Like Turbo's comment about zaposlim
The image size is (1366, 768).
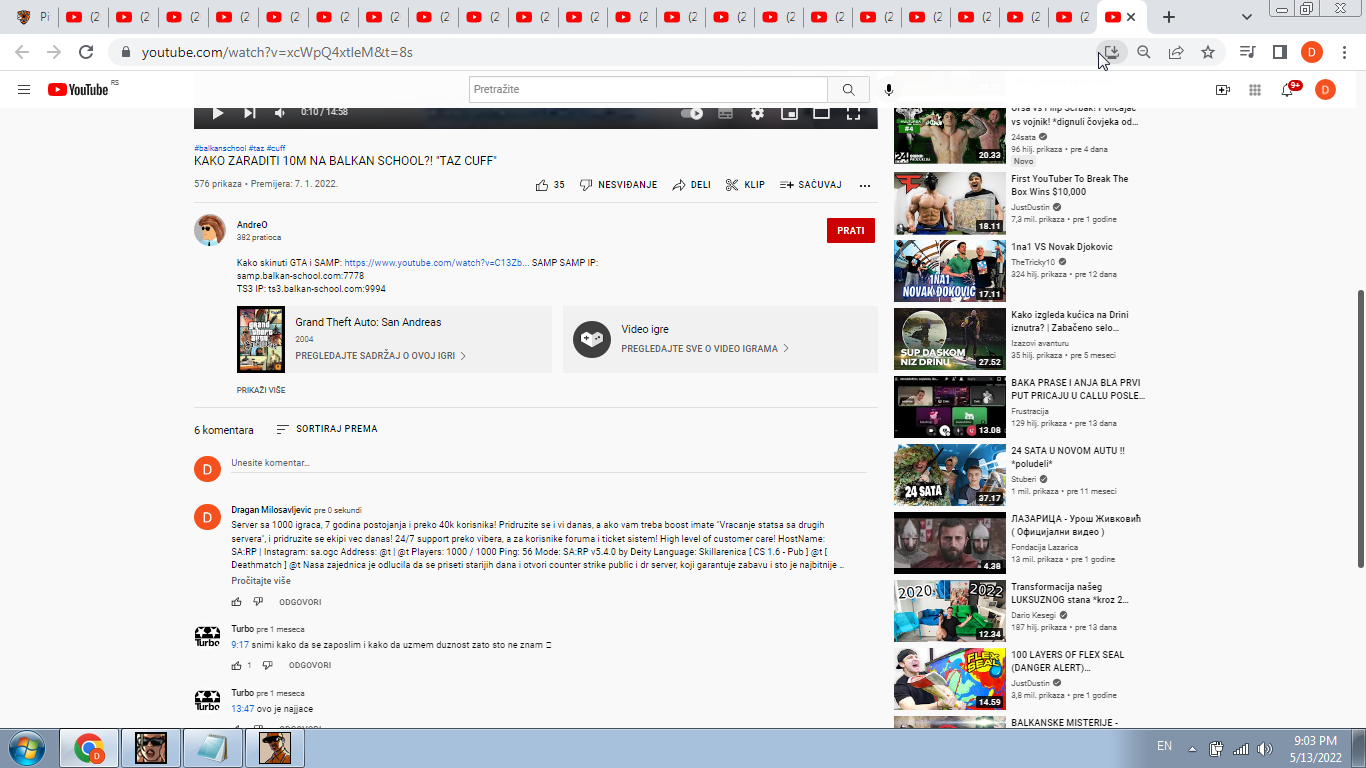pyautogui.click(x=237, y=665)
